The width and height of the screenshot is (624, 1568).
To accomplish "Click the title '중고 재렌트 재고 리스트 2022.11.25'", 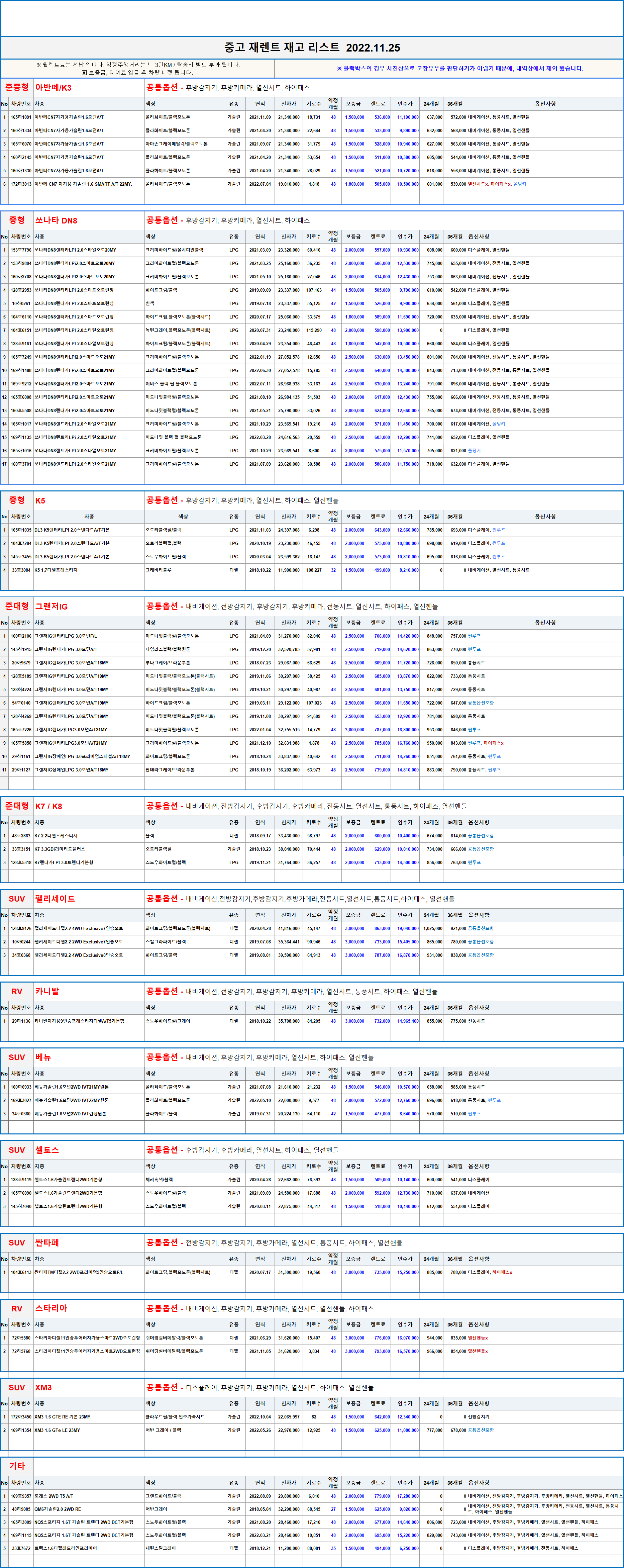I will [x=312, y=48].
